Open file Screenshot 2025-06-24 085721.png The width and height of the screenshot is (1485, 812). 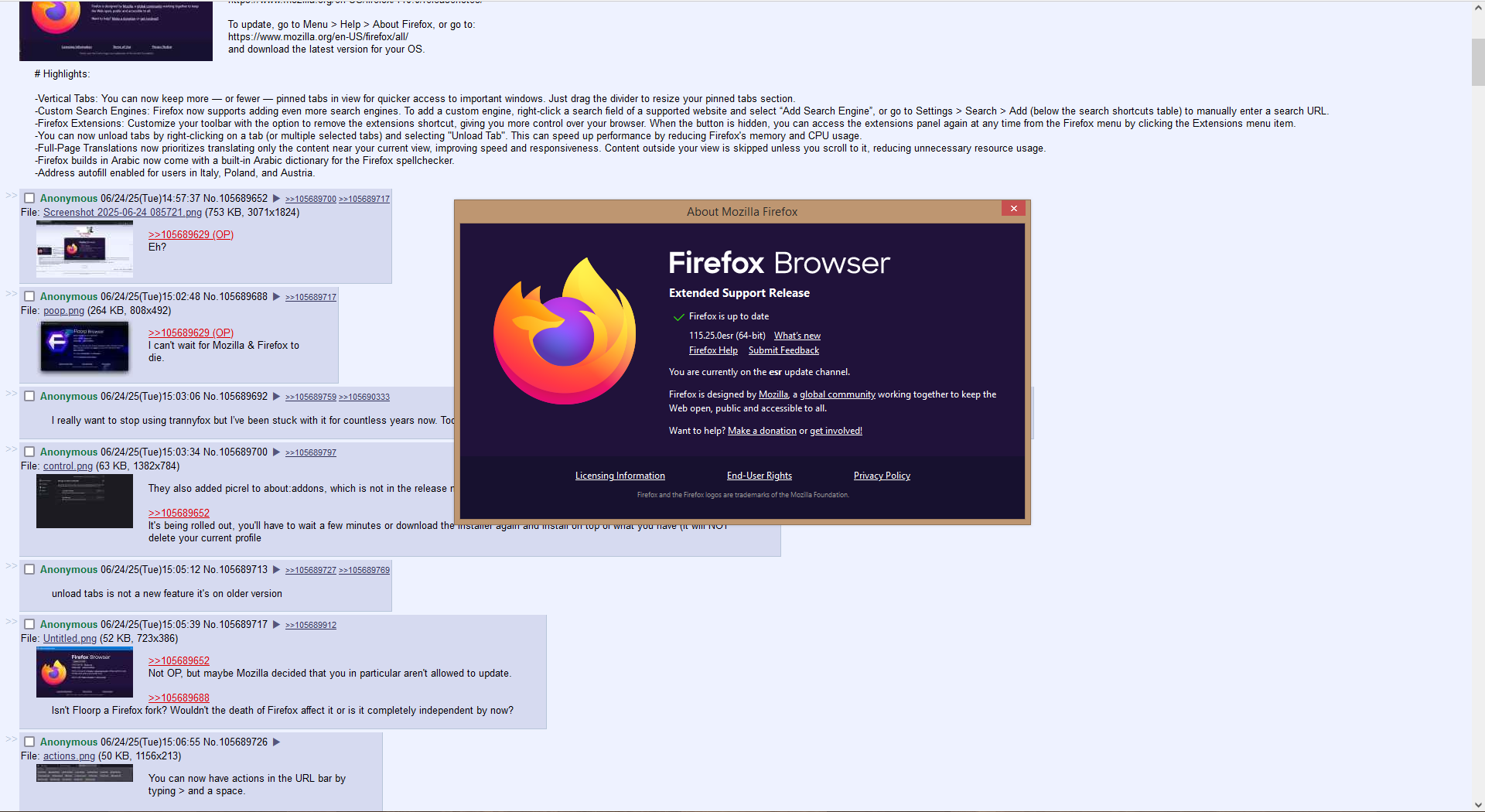point(122,213)
